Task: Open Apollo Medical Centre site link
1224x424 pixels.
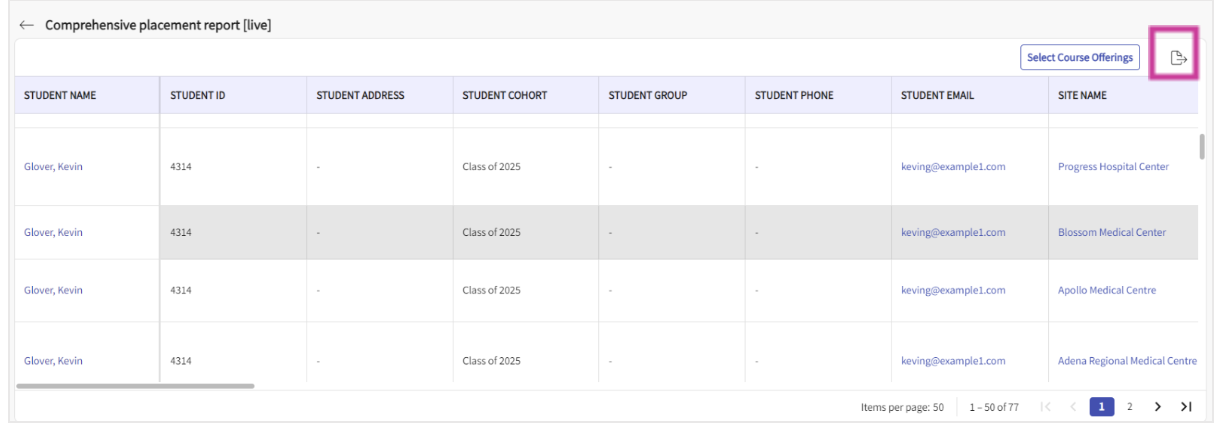Action: [1106, 291]
